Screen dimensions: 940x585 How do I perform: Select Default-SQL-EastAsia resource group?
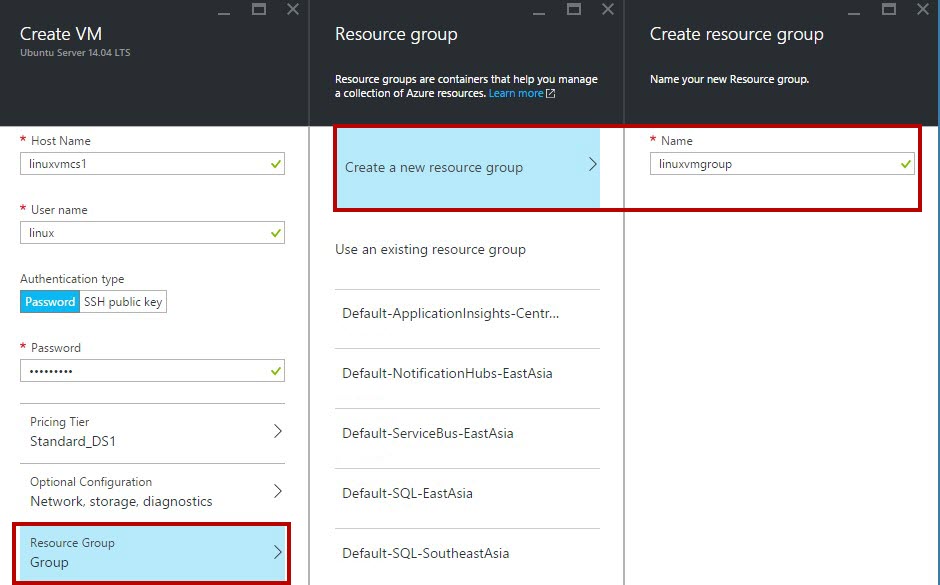click(x=468, y=493)
